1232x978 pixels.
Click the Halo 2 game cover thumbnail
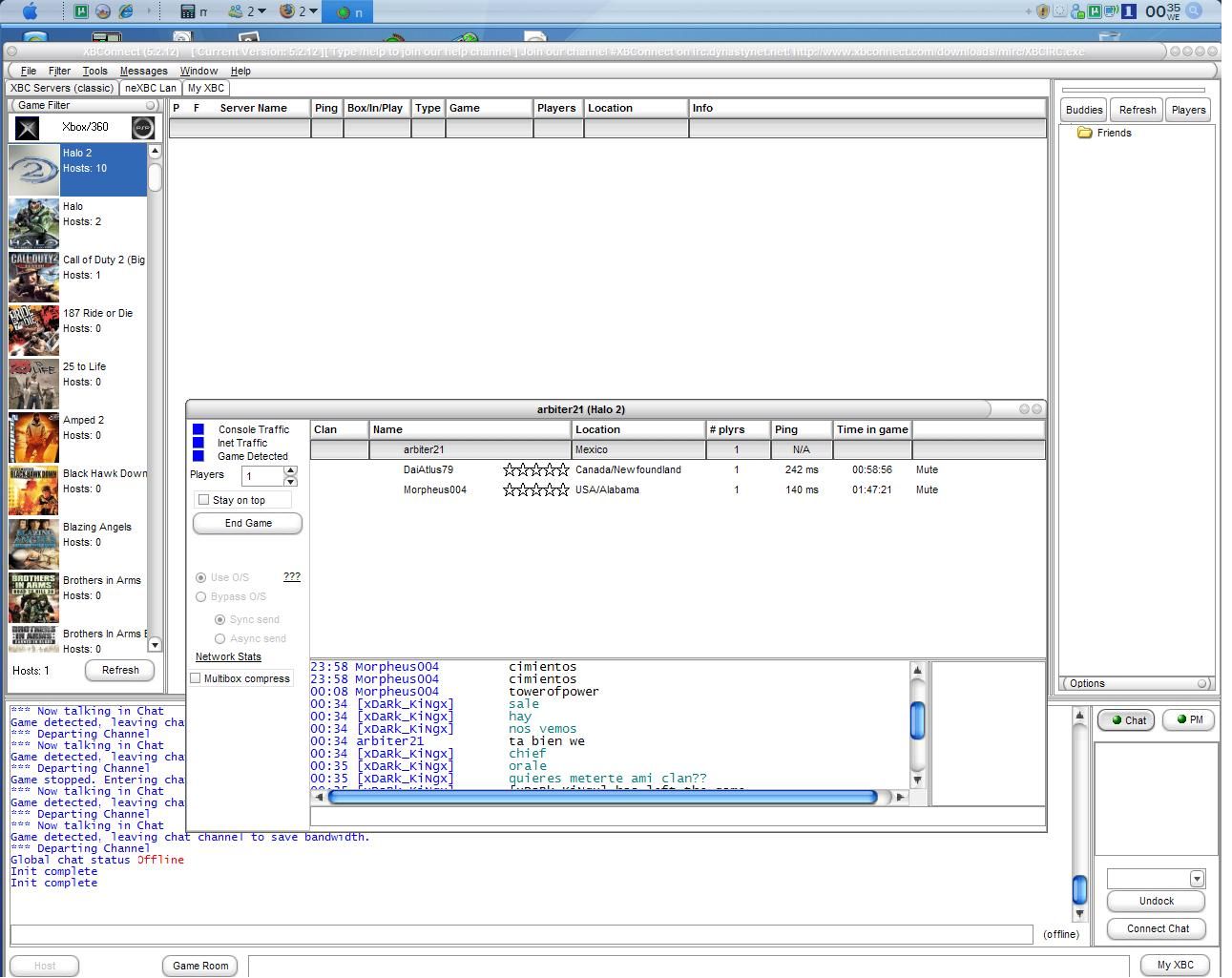(x=33, y=170)
